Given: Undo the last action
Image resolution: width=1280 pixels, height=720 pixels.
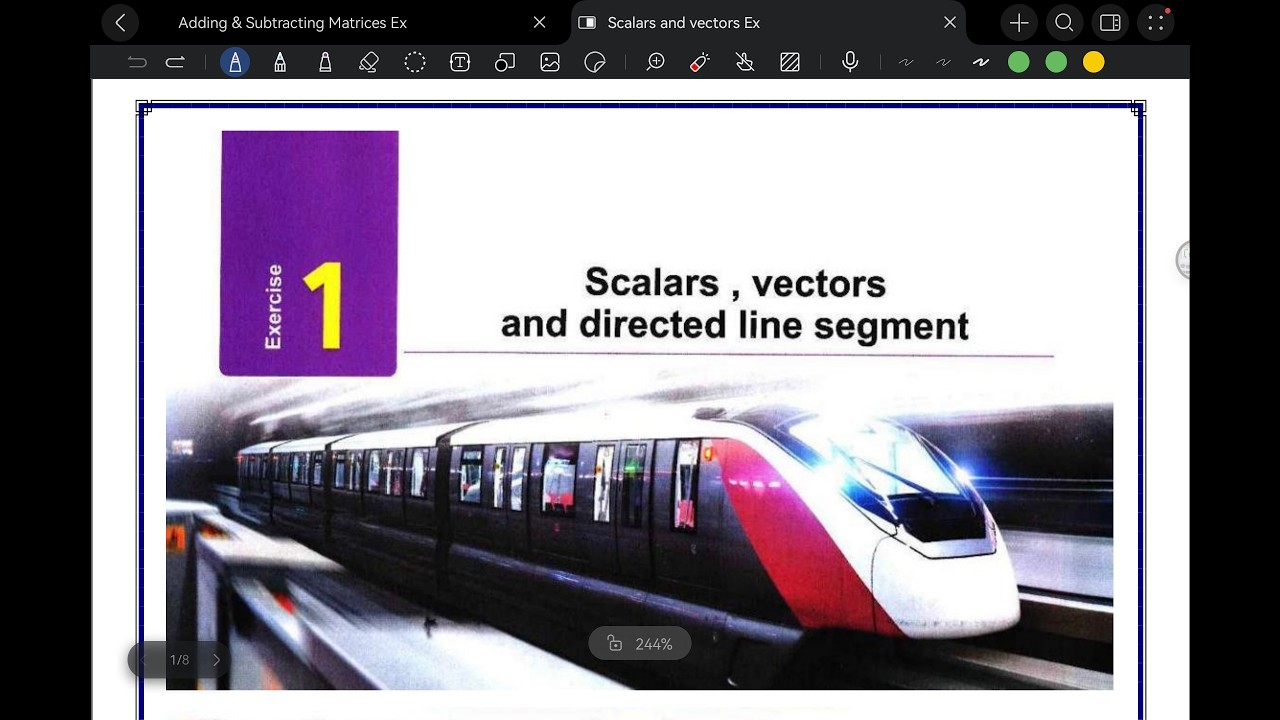Looking at the screenshot, I should (x=137, y=62).
